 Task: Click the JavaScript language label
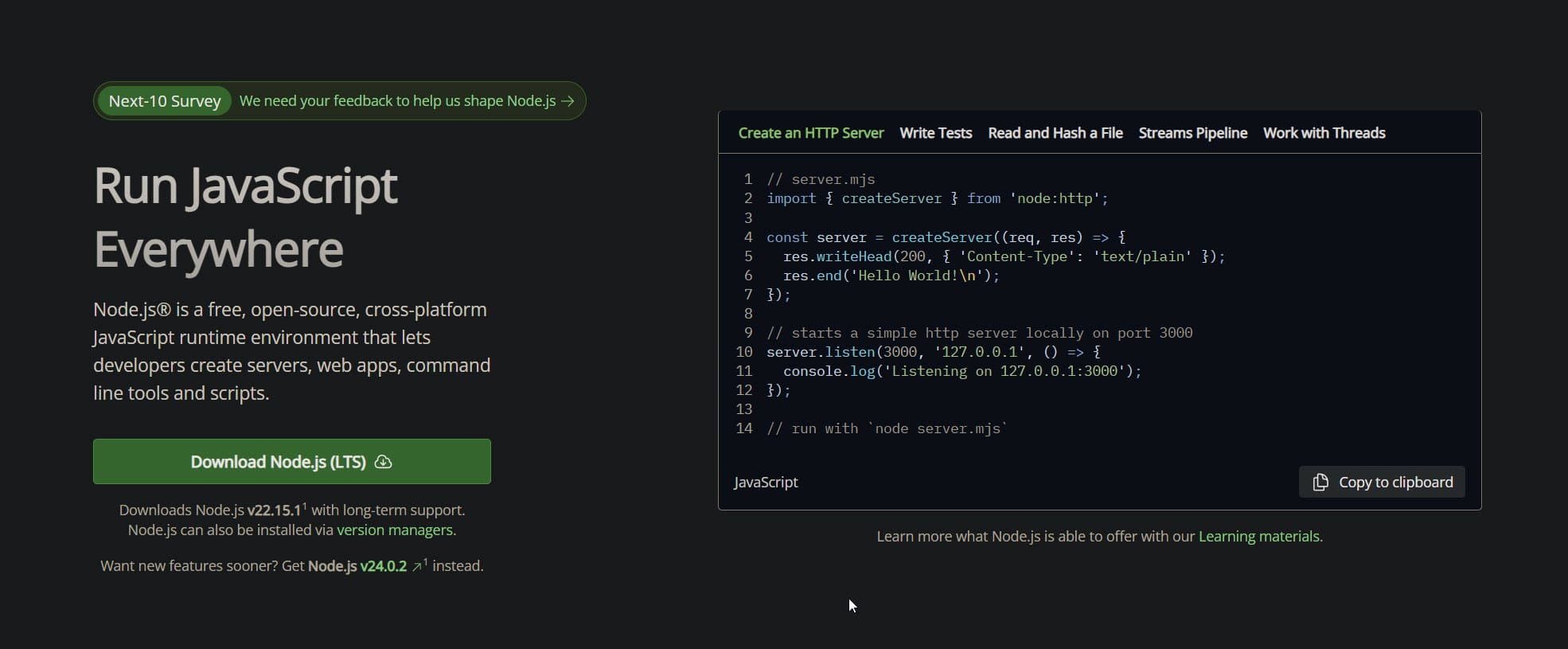766,483
